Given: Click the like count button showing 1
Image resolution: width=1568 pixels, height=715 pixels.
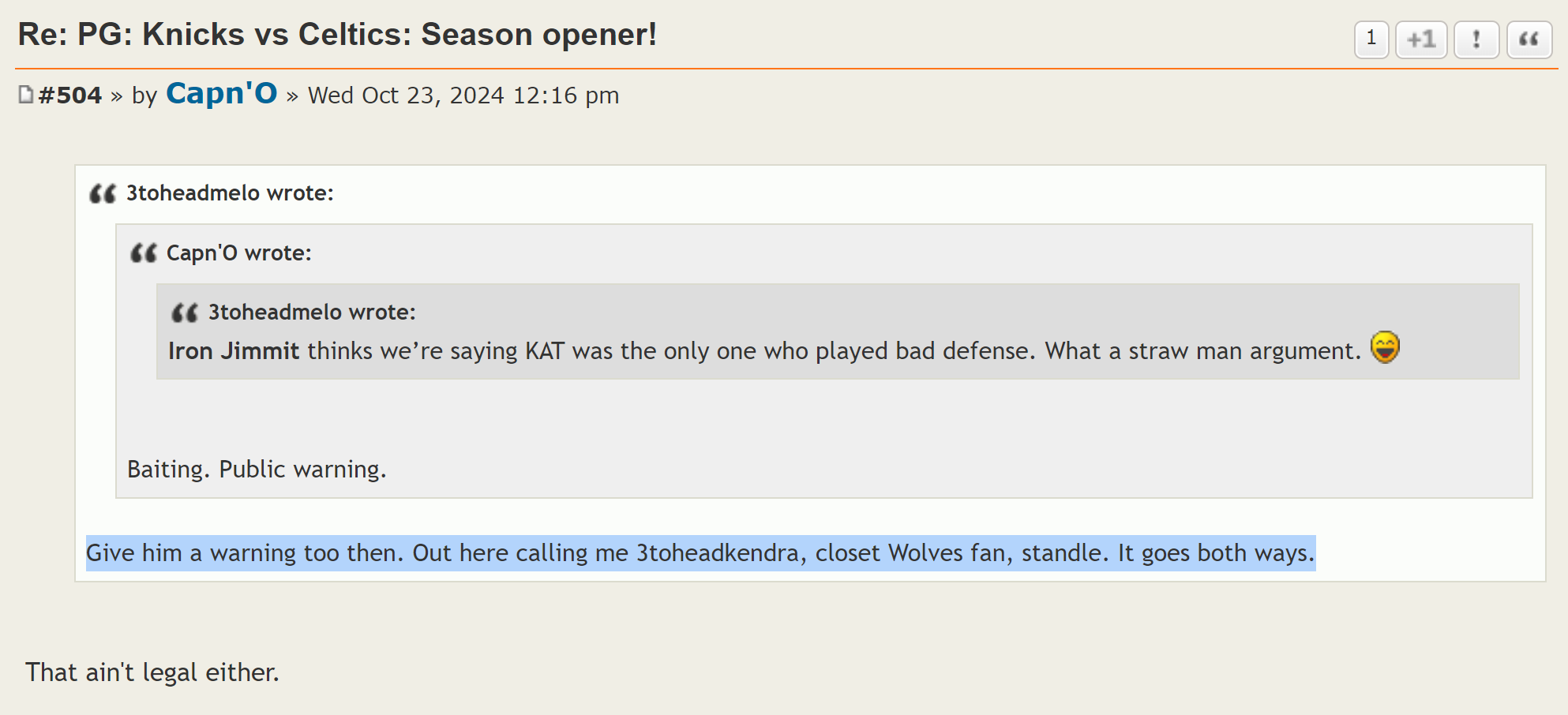Looking at the screenshot, I should [1371, 39].
